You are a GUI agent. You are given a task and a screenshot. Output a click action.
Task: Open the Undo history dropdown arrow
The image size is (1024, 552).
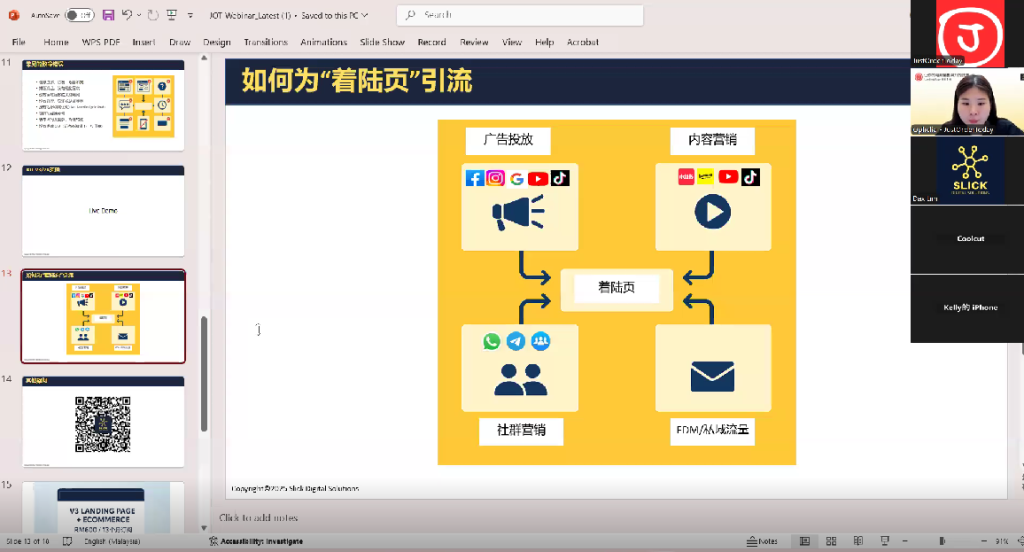138,15
